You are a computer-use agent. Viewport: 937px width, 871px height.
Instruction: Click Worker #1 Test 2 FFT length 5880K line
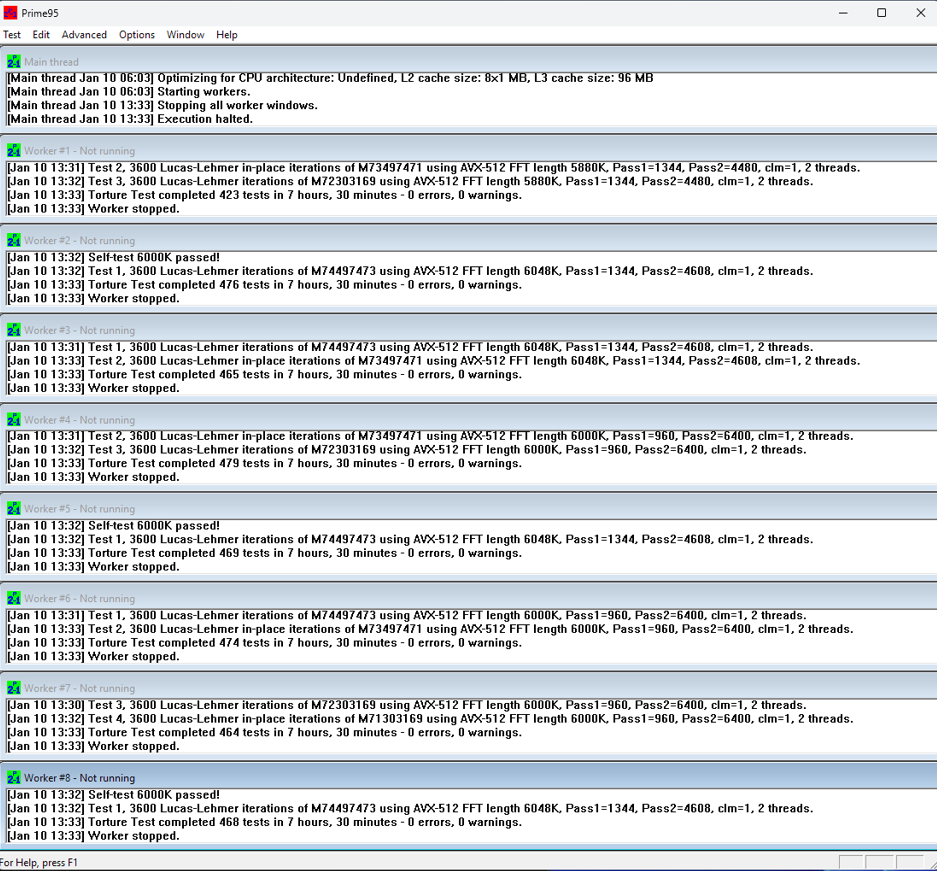click(x=433, y=167)
